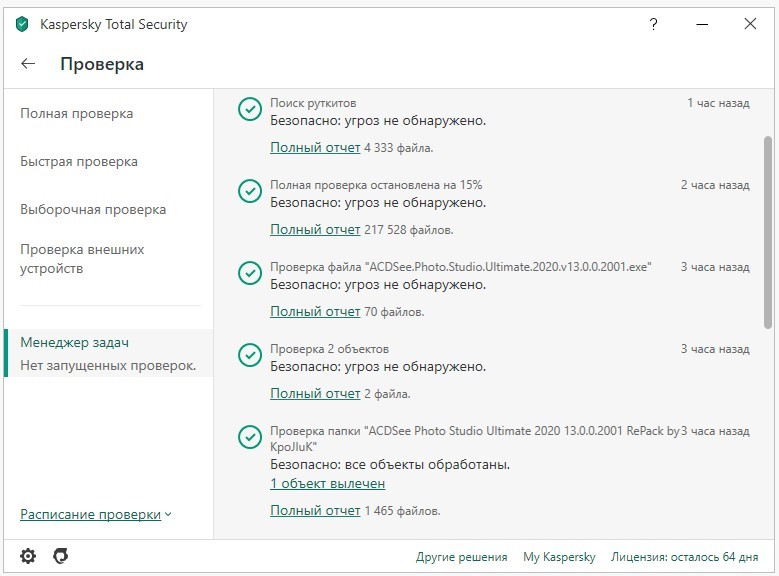Select Полная проверка in sidebar
This screenshot has width=779, height=576.
77,113
